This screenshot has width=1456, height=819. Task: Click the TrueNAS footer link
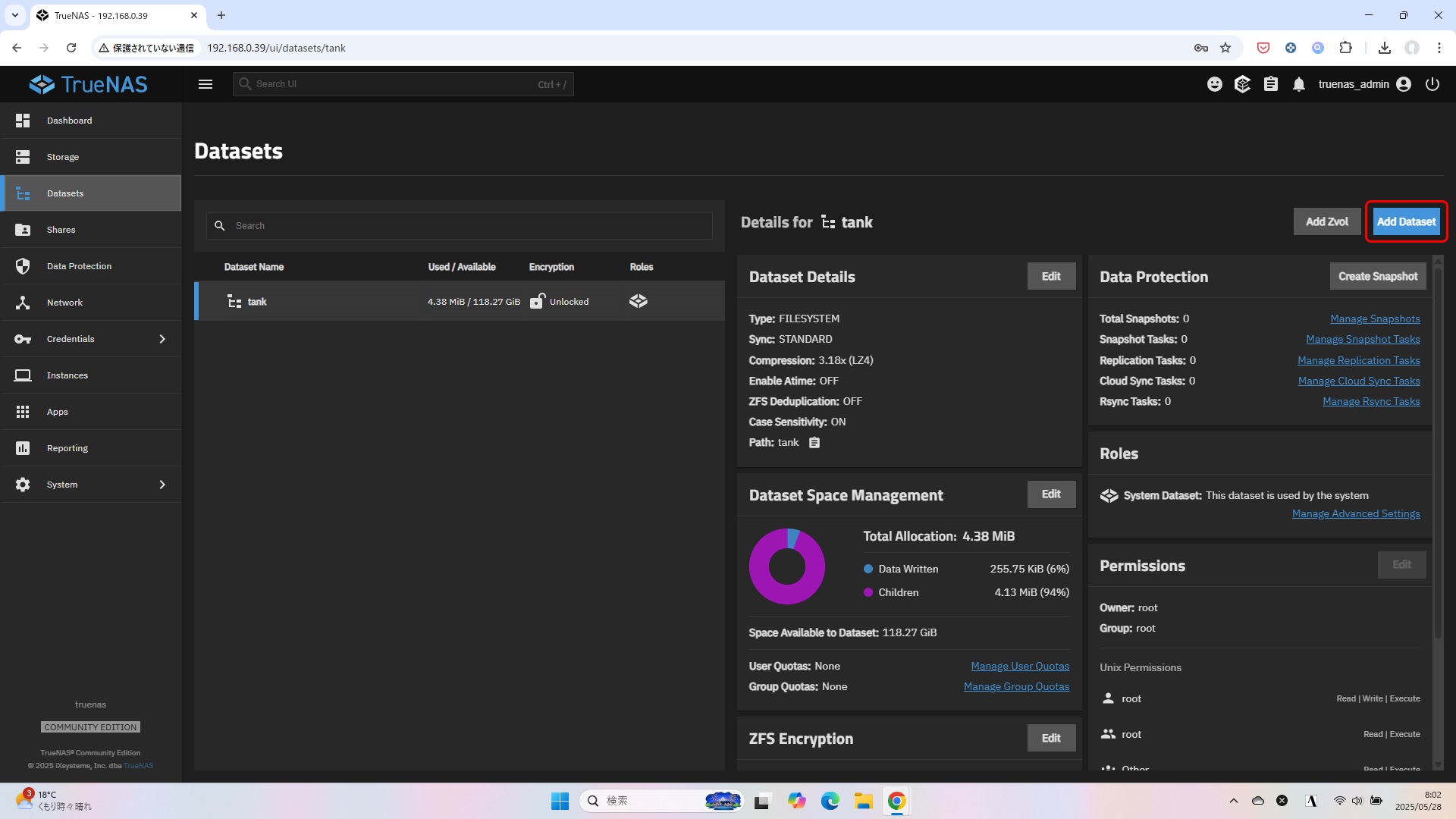138,765
